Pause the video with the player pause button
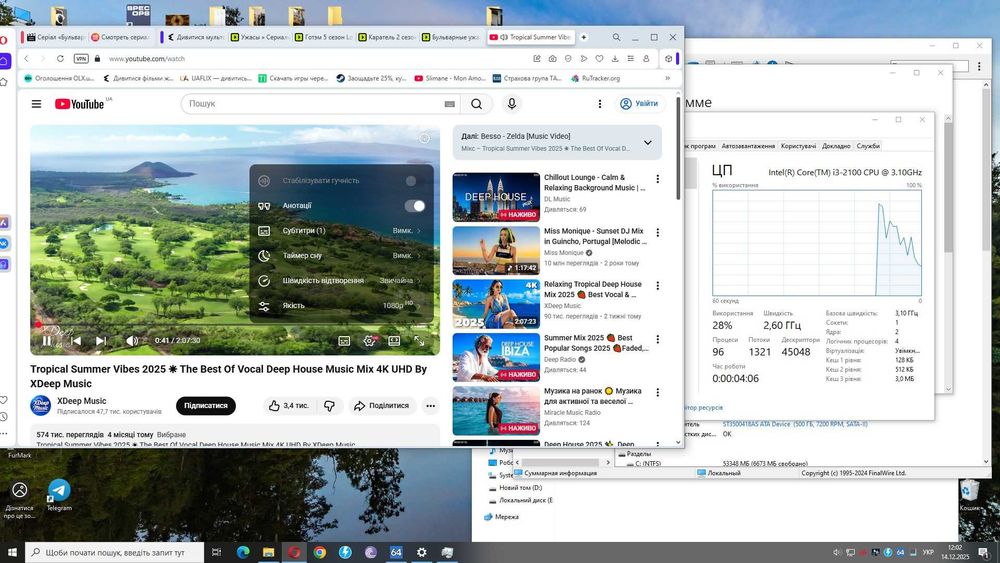Image resolution: width=1000 pixels, height=563 pixels. [47, 340]
